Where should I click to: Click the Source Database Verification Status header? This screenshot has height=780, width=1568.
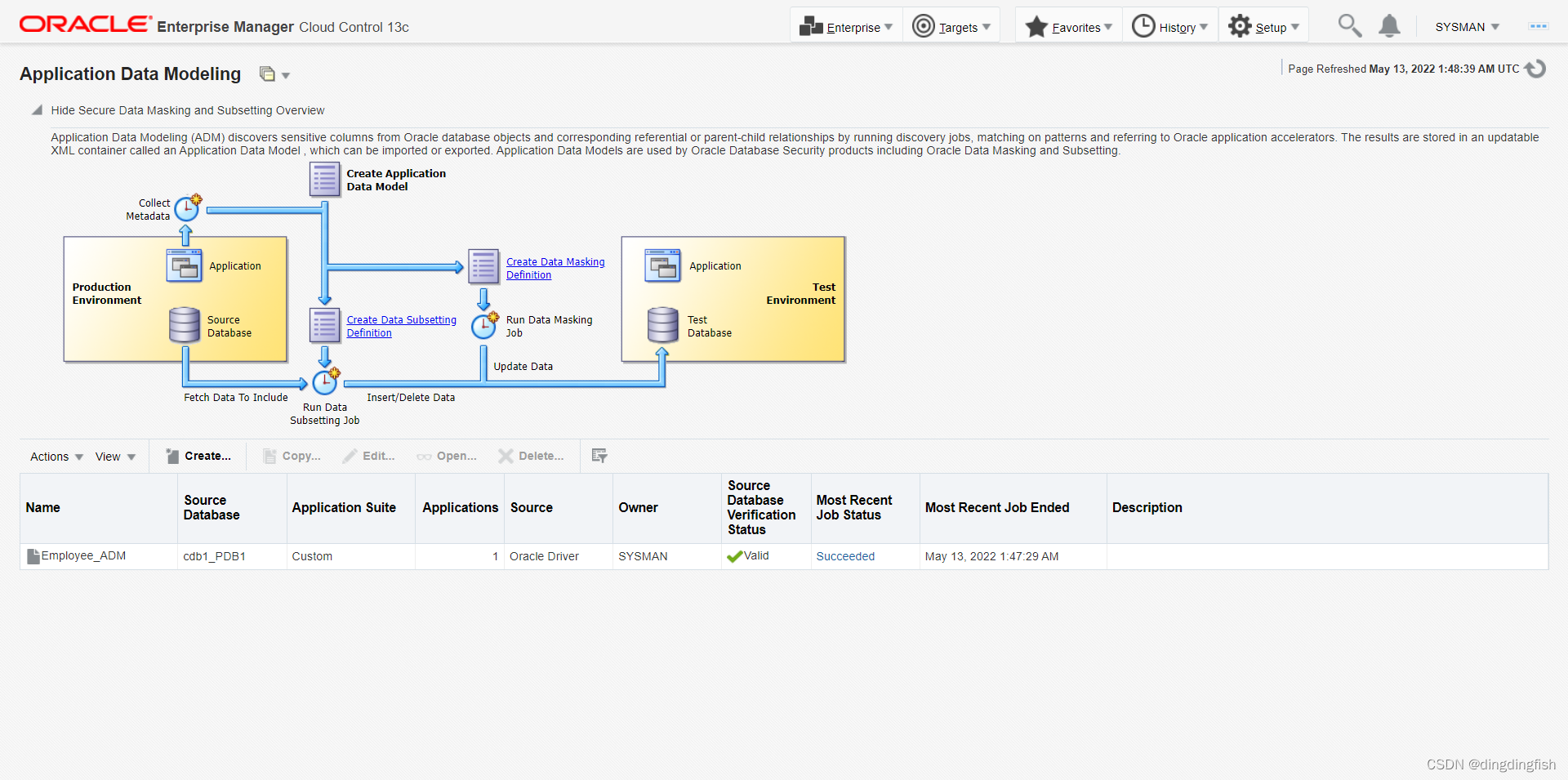[766, 508]
